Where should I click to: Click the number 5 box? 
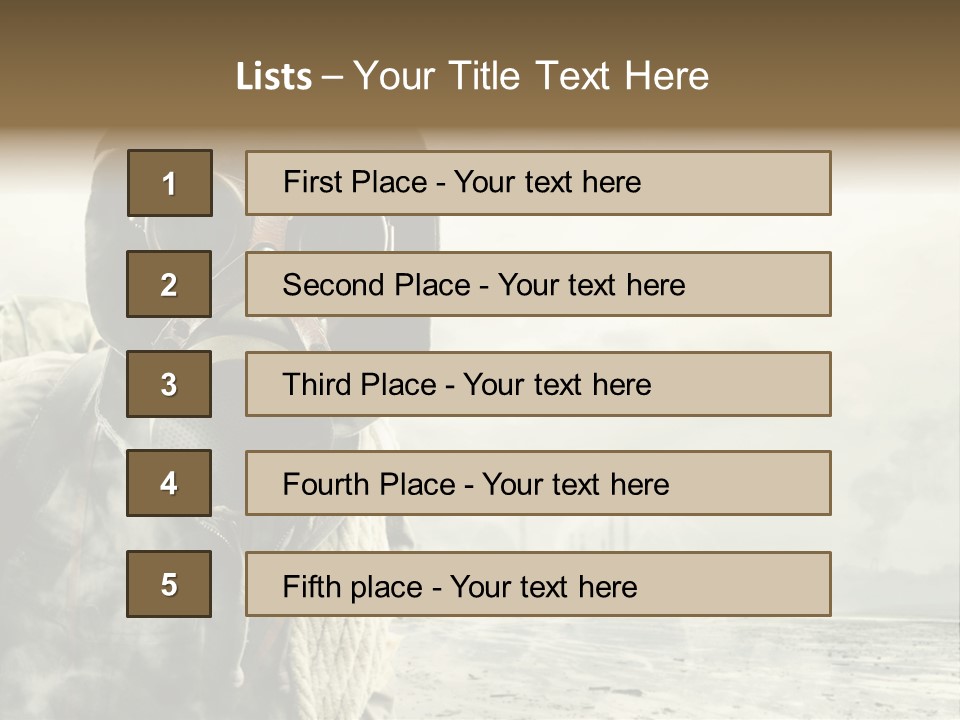point(169,584)
